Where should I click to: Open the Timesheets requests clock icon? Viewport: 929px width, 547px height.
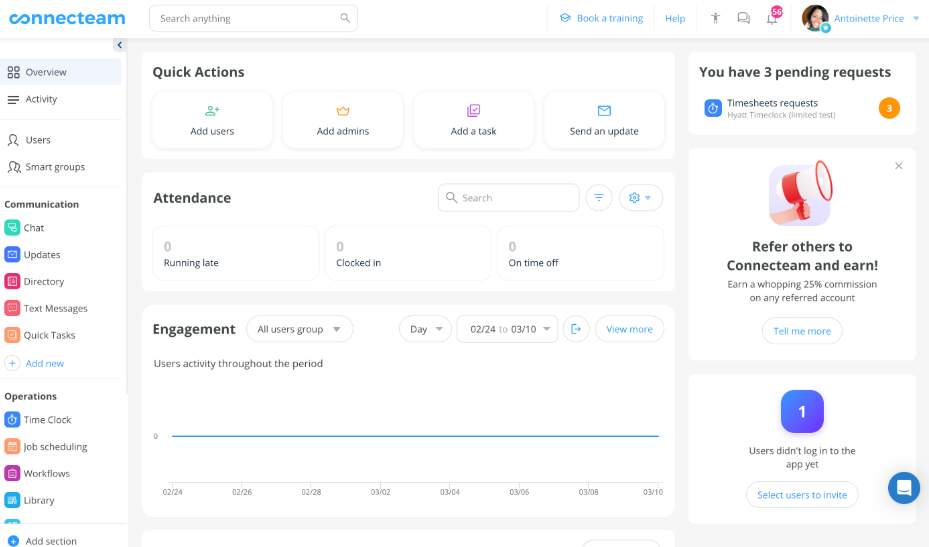713,108
